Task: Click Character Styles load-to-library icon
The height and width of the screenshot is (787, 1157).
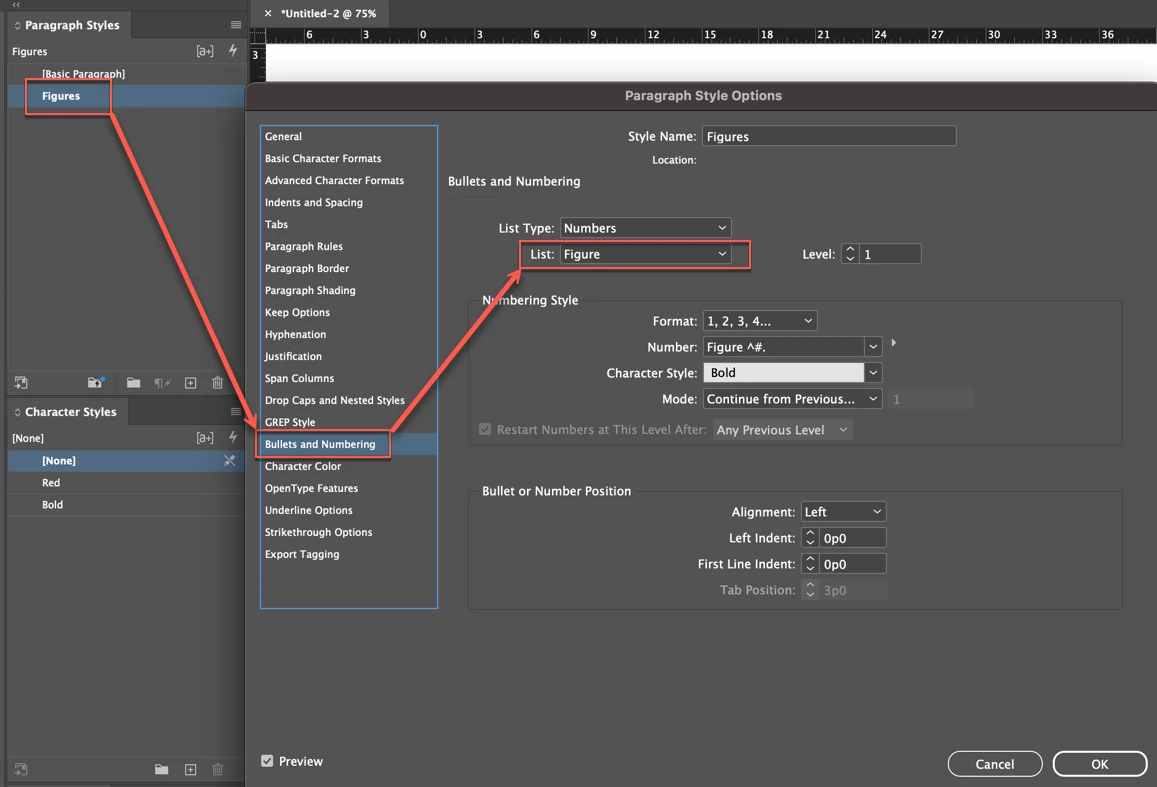Action: click(21, 769)
